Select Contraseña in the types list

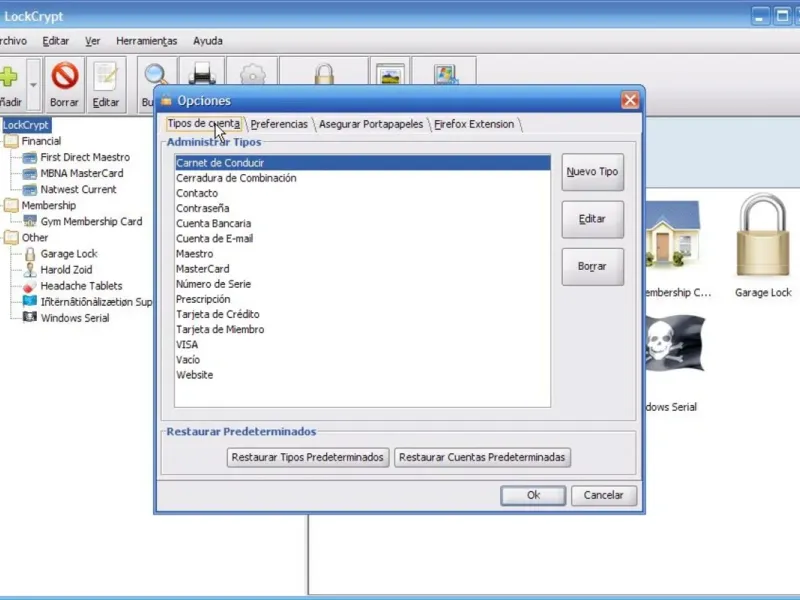tap(362, 208)
